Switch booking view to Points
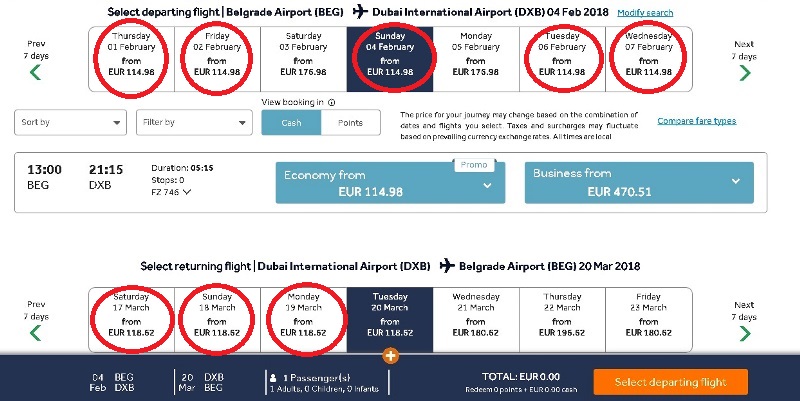800x401 pixels. coord(350,122)
